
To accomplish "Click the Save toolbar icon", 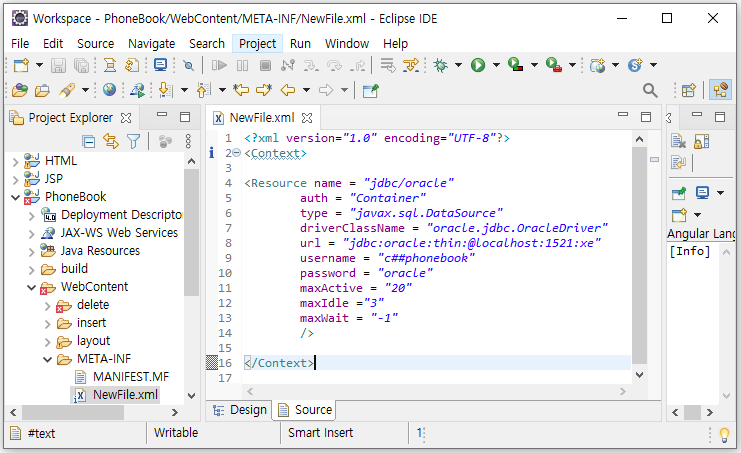I will (58, 65).
